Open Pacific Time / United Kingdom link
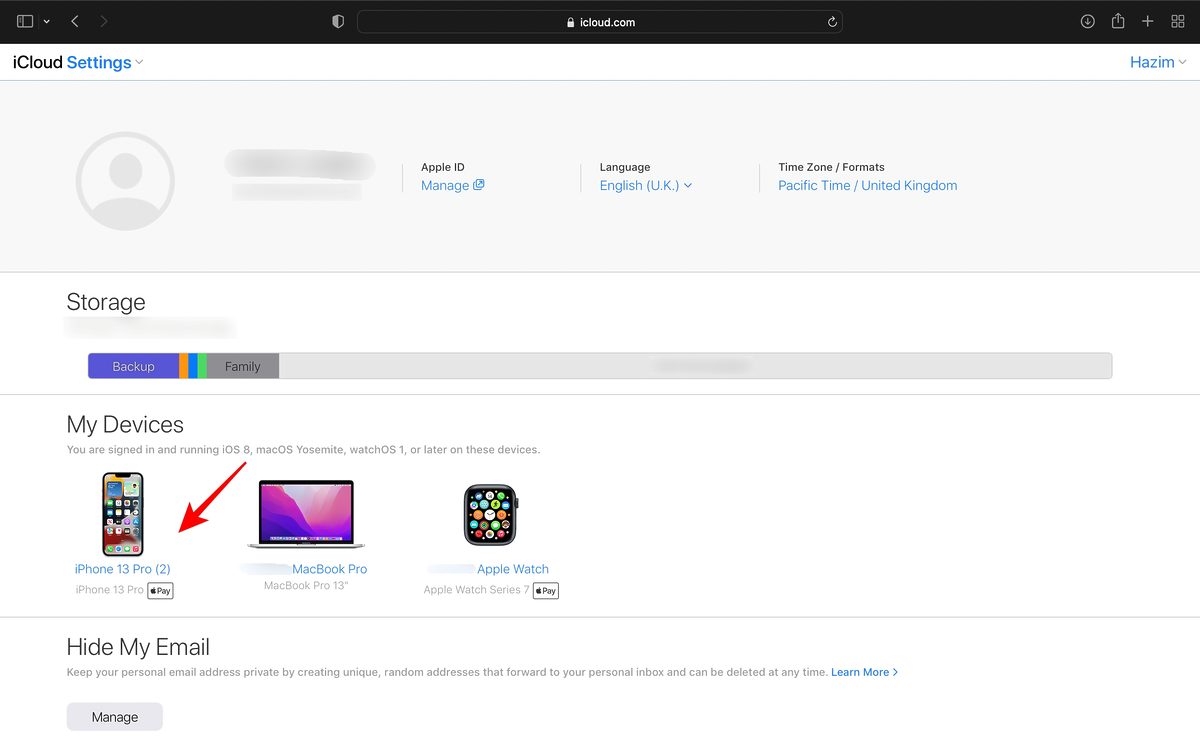 click(867, 185)
